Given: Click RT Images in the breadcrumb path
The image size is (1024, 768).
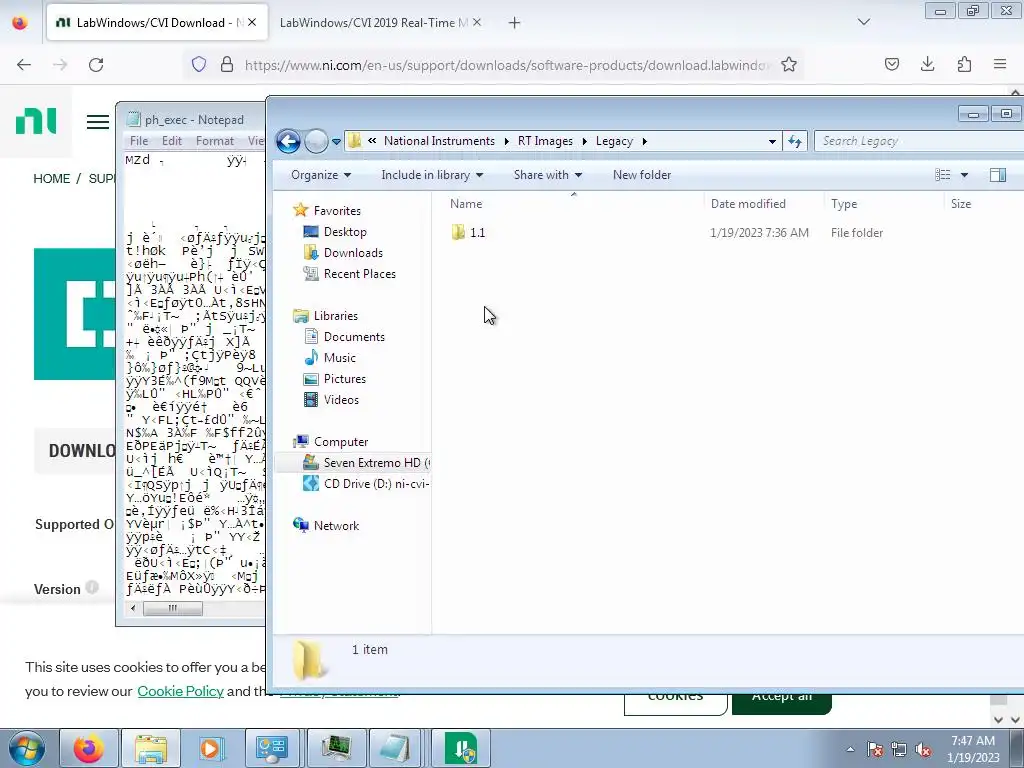Looking at the screenshot, I should [x=545, y=141].
